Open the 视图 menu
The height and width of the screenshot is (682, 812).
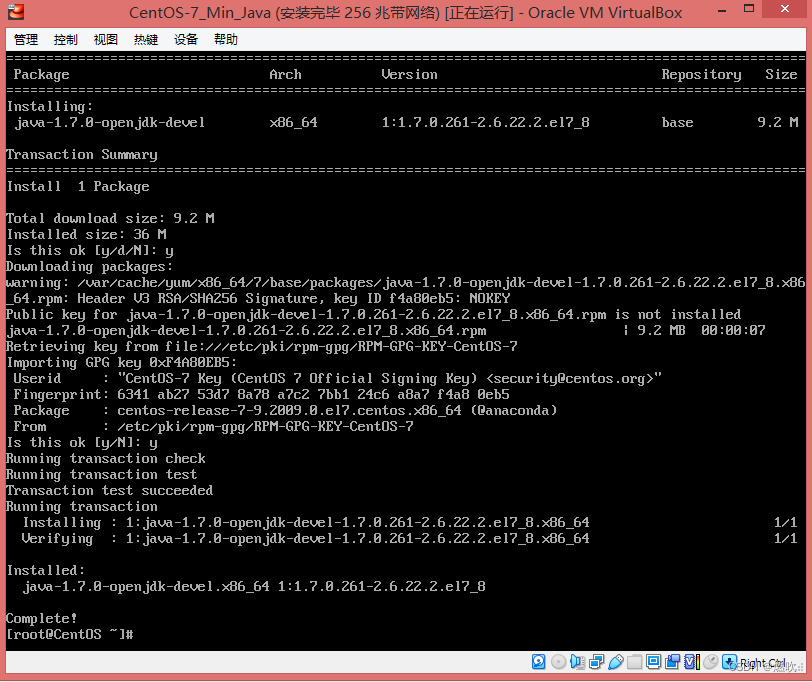(x=106, y=39)
